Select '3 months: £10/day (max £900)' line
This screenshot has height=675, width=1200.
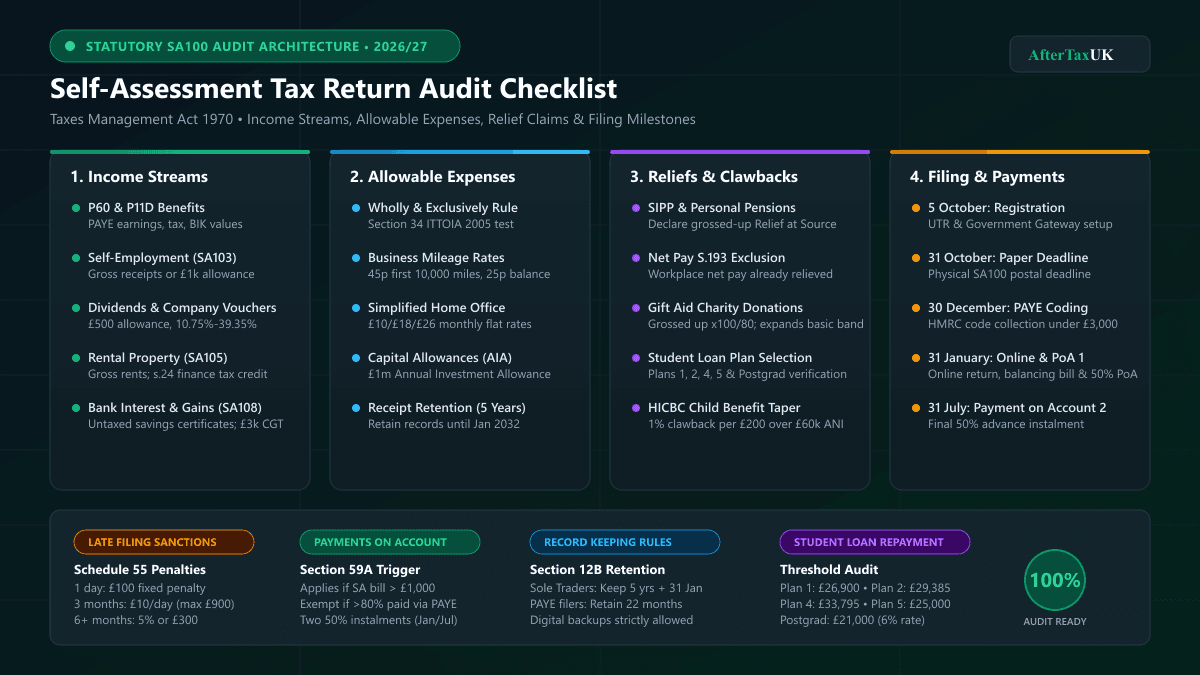pos(154,604)
